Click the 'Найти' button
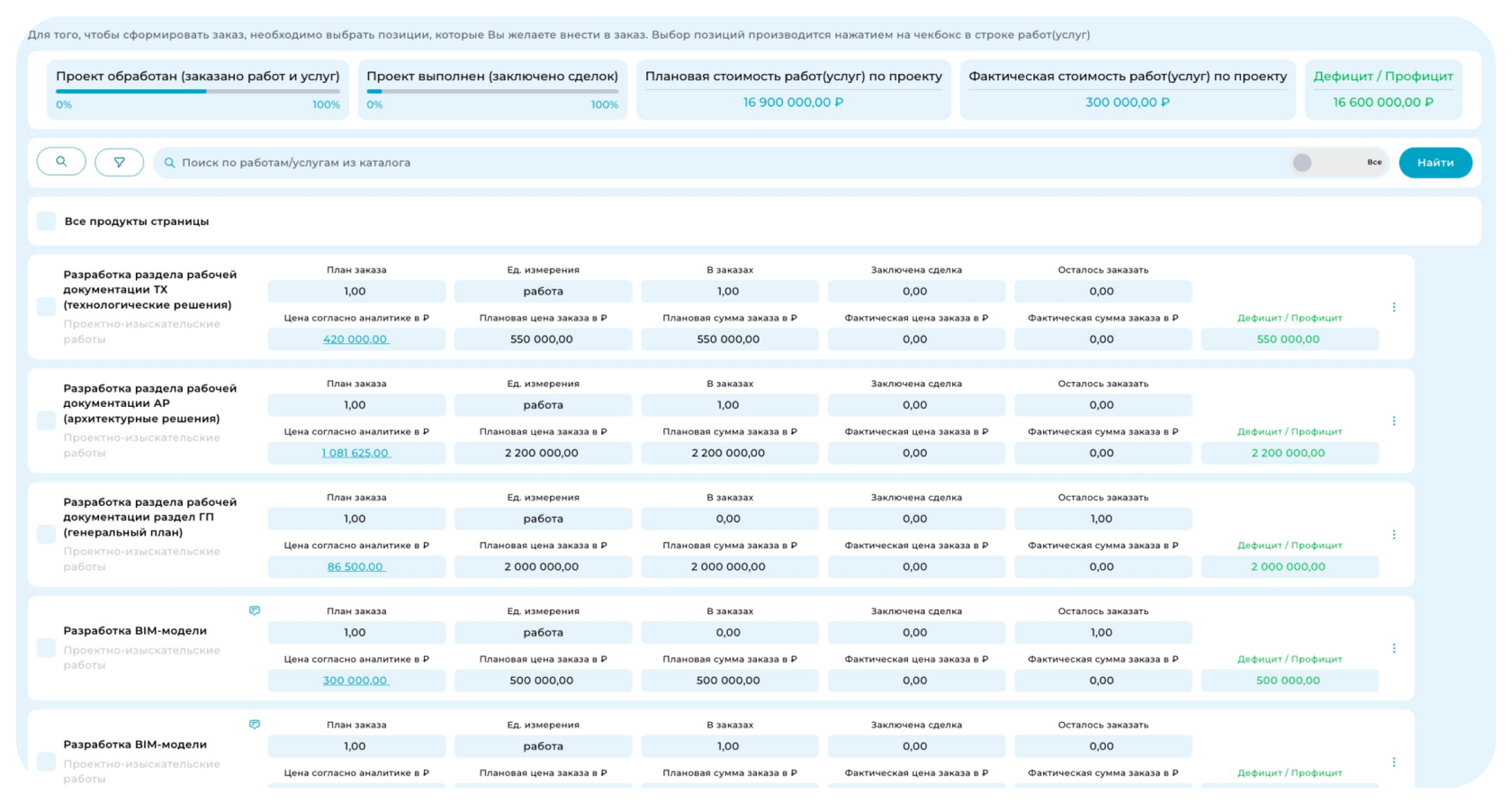The image size is (1512, 804). click(1435, 163)
